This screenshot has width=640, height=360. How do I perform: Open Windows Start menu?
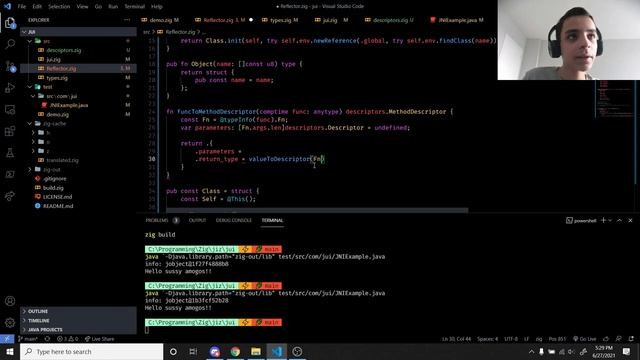coord(10,351)
